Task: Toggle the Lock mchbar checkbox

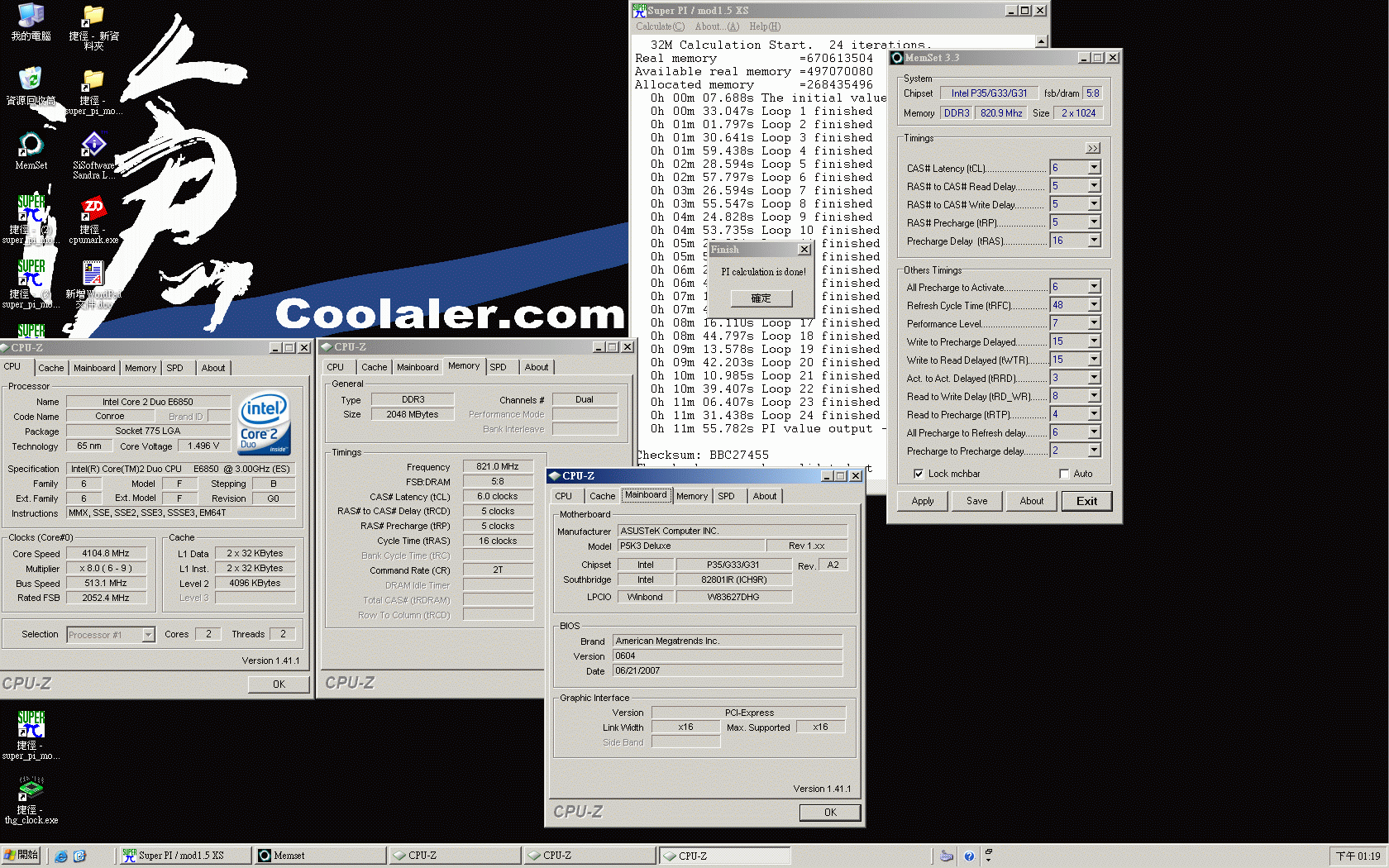Action: [x=919, y=474]
